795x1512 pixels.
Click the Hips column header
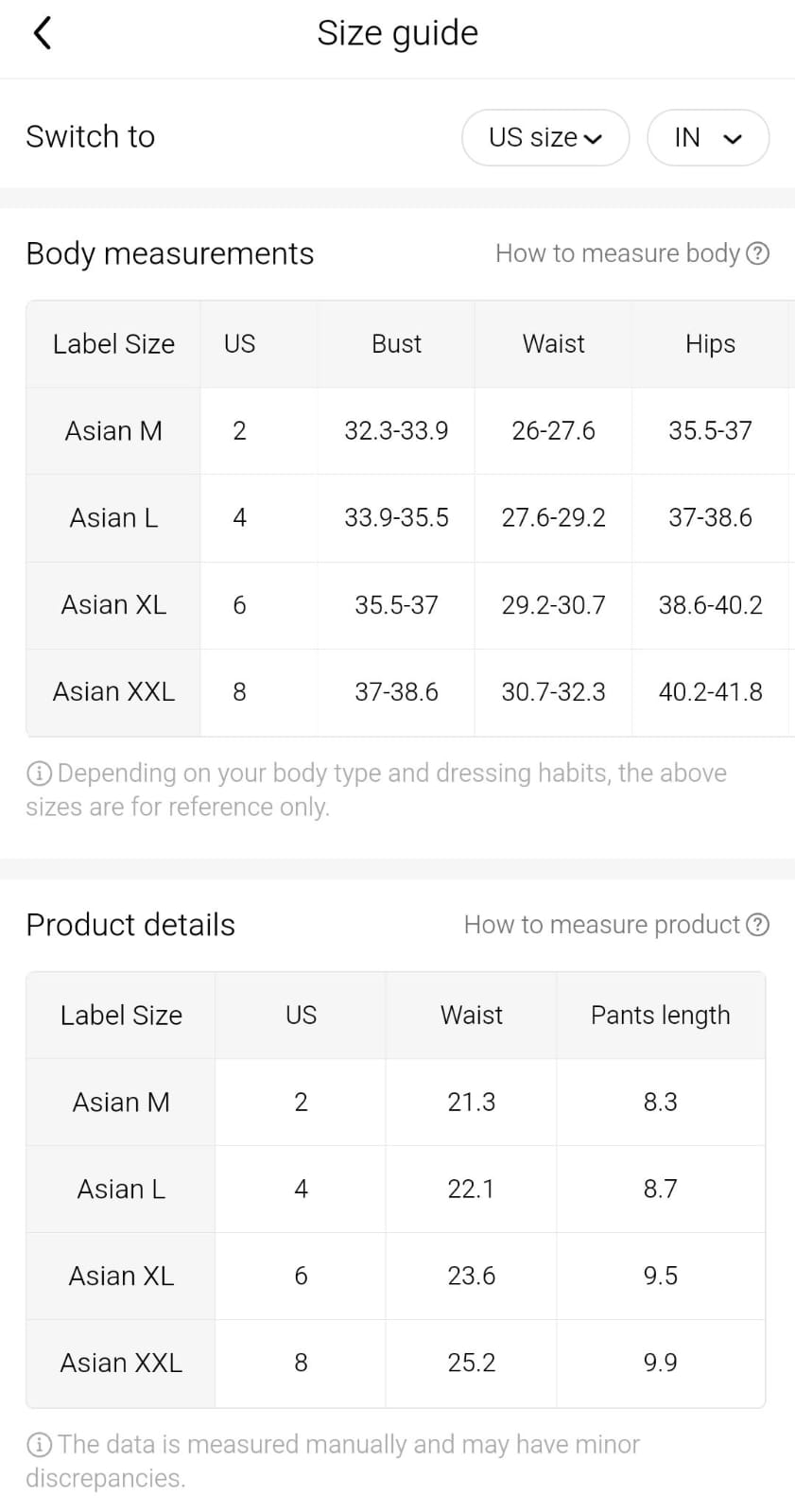click(x=710, y=344)
